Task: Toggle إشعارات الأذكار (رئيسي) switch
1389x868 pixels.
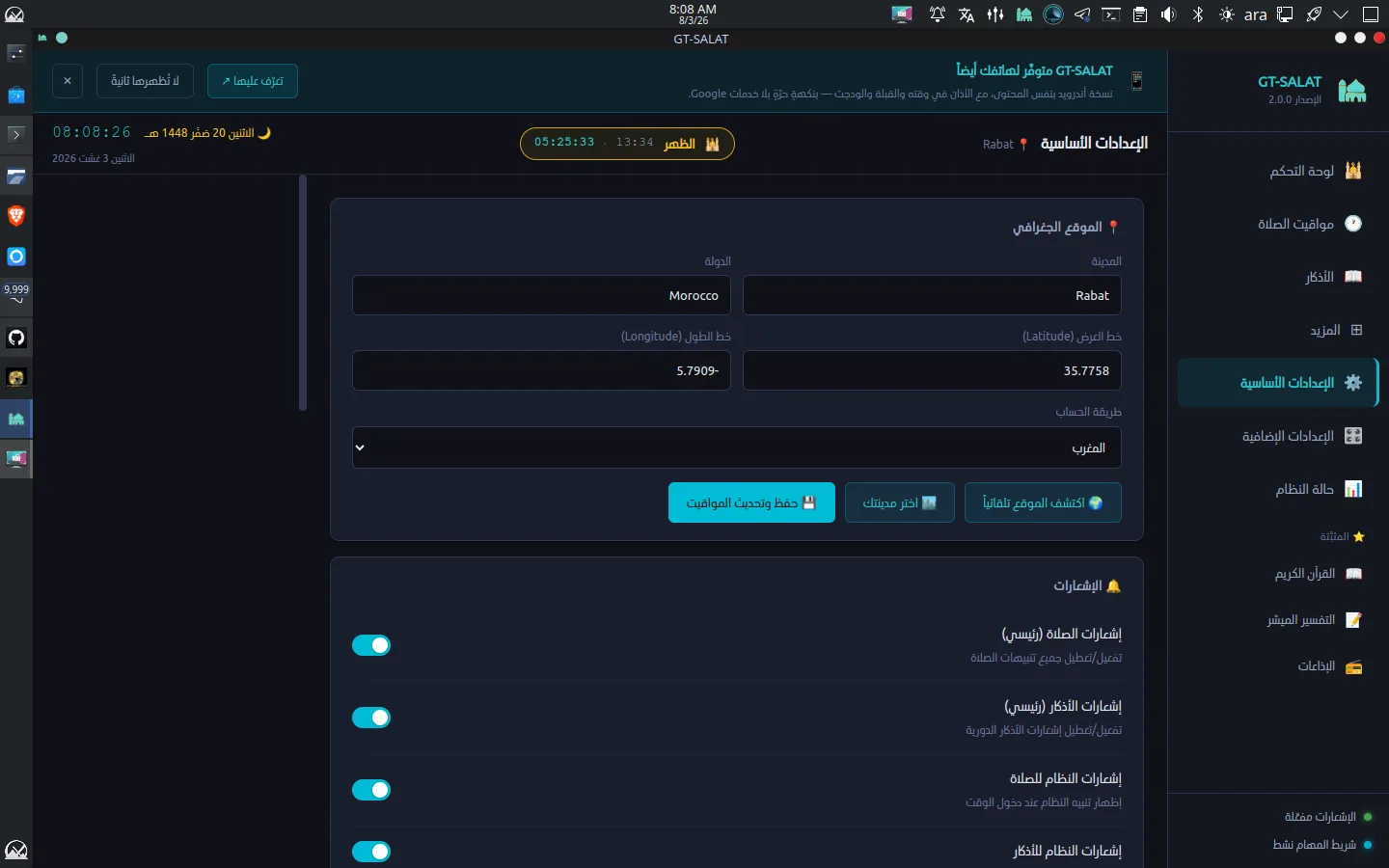Action: (x=371, y=718)
